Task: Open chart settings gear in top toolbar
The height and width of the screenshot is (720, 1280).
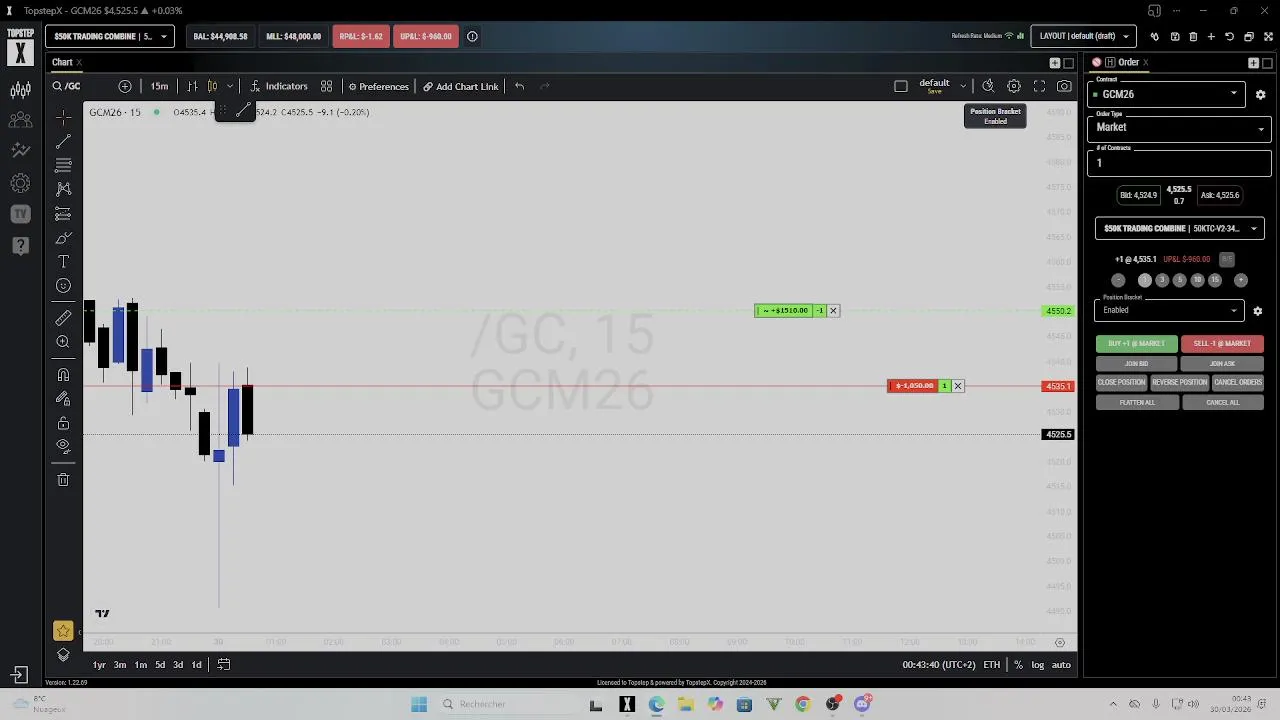Action: 1014,86
